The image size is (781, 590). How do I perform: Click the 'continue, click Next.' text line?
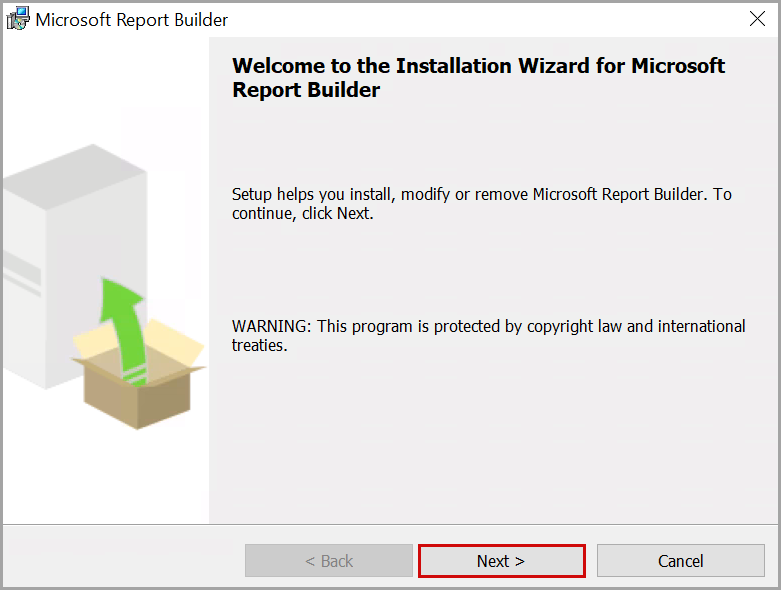pyautogui.click(x=302, y=213)
